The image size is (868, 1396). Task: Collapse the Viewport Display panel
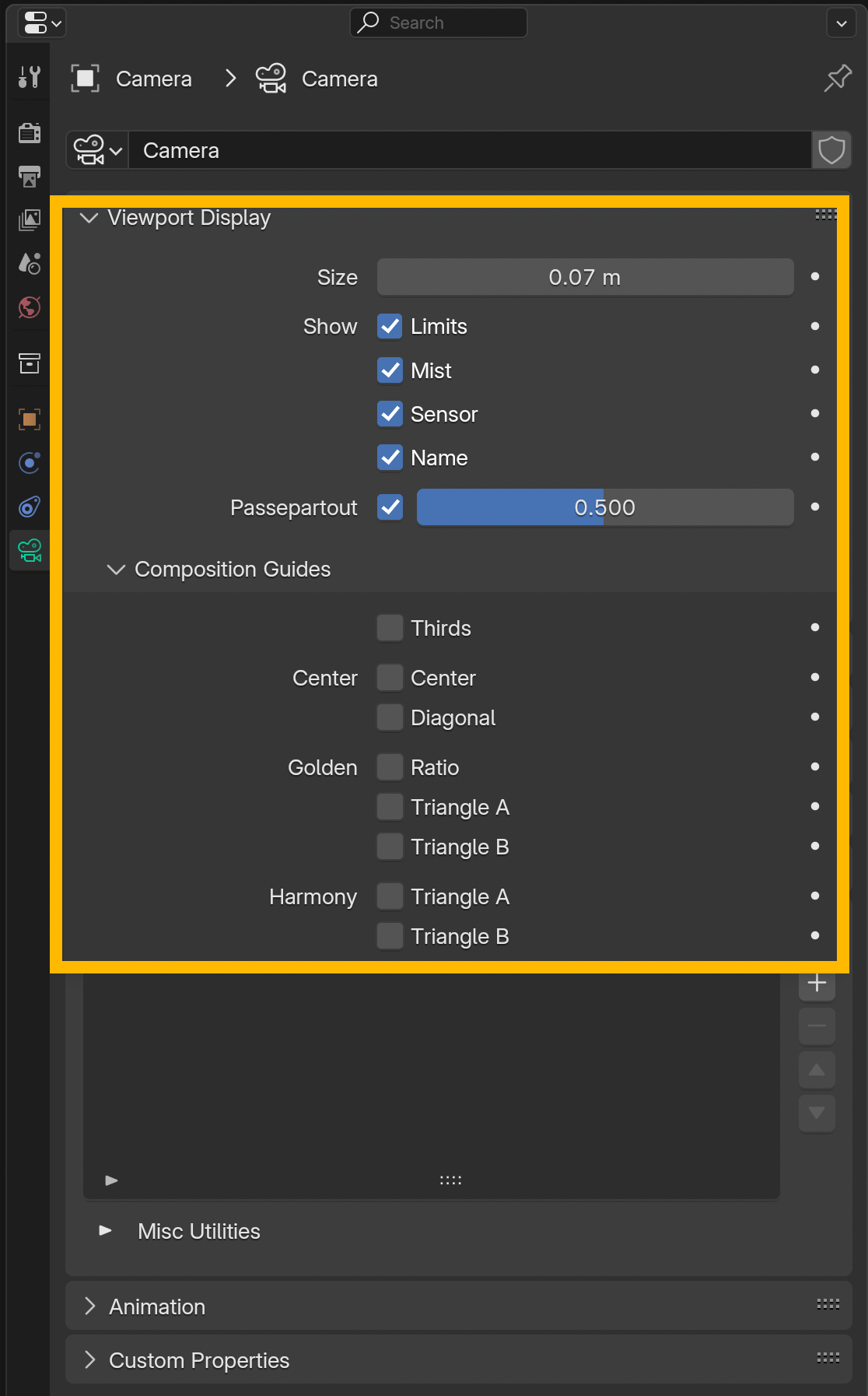click(89, 218)
